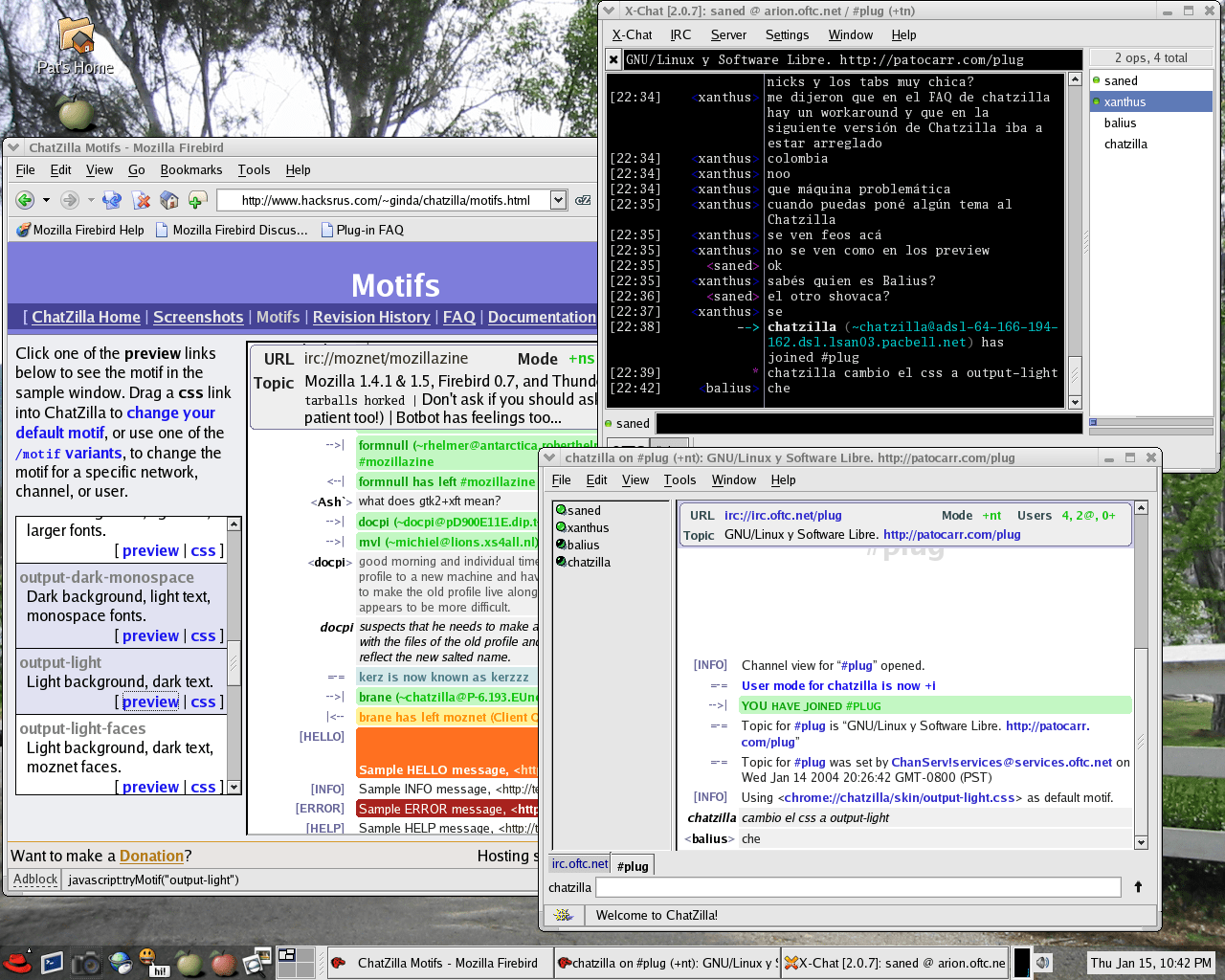This screenshot has width=1225, height=980.
Task: Click scroll-up arrow of motif list scrollbar
Action: pos(234,524)
